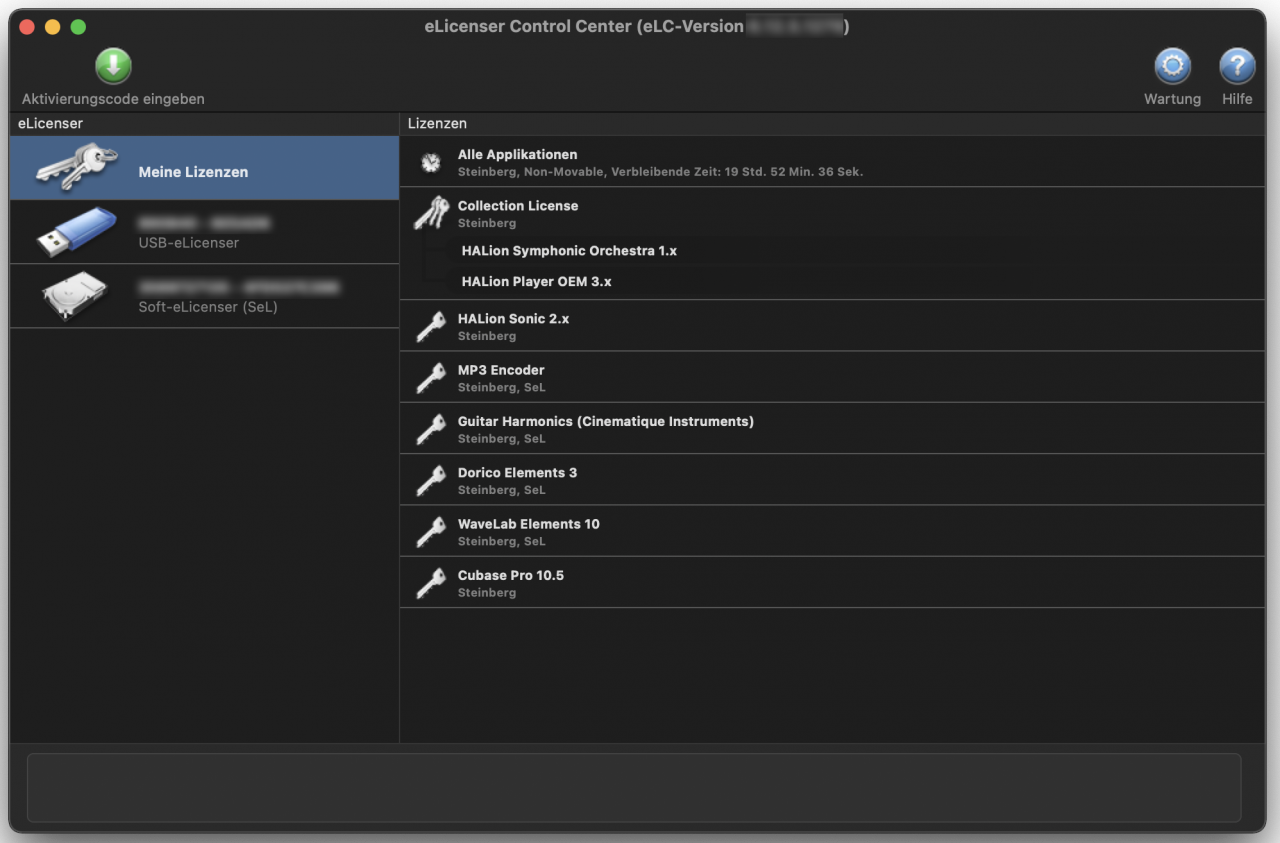Image resolution: width=1280 pixels, height=843 pixels.
Task: Click the key icon for MP3 Encoder
Action: tap(431, 377)
